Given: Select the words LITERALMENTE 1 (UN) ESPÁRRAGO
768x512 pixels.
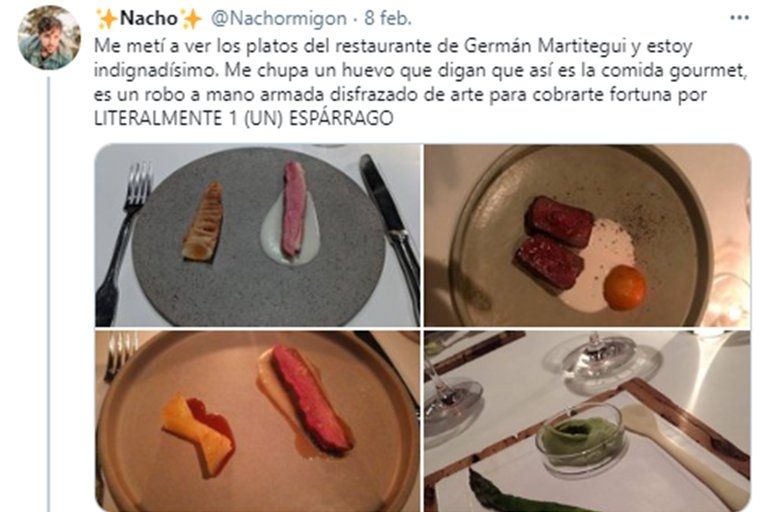Looking at the screenshot, I should coord(243,118).
